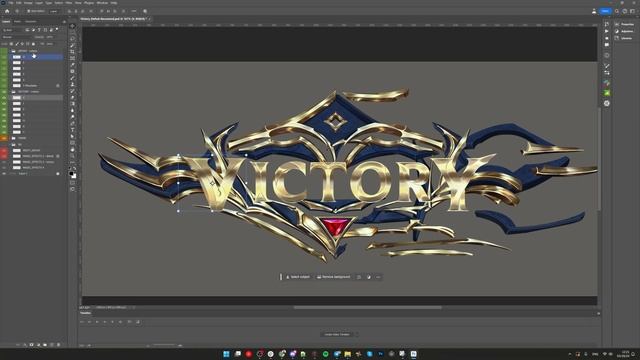Select the Move tool in the toolbox

[x=73, y=26]
